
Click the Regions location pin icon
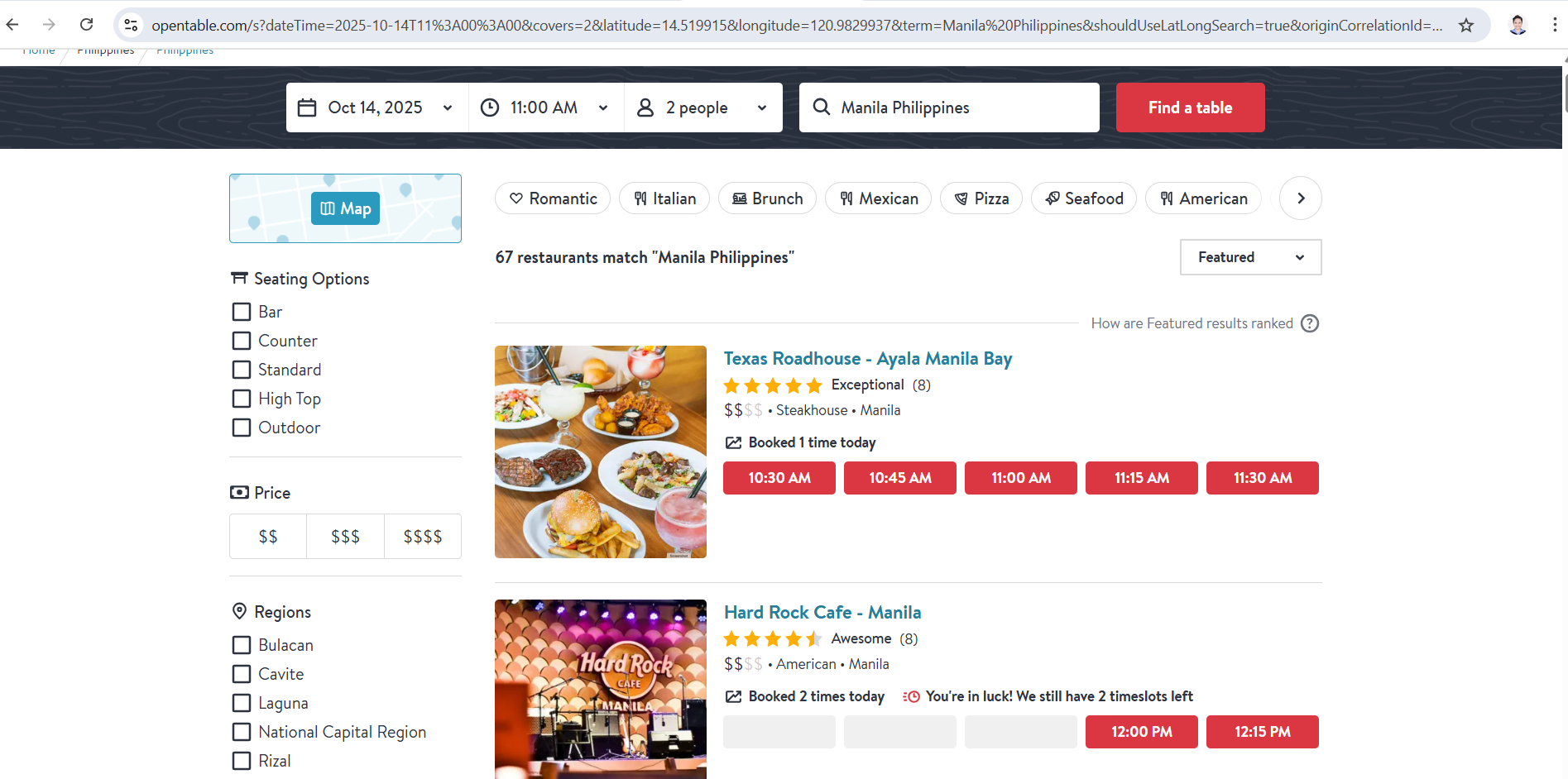[239, 611]
